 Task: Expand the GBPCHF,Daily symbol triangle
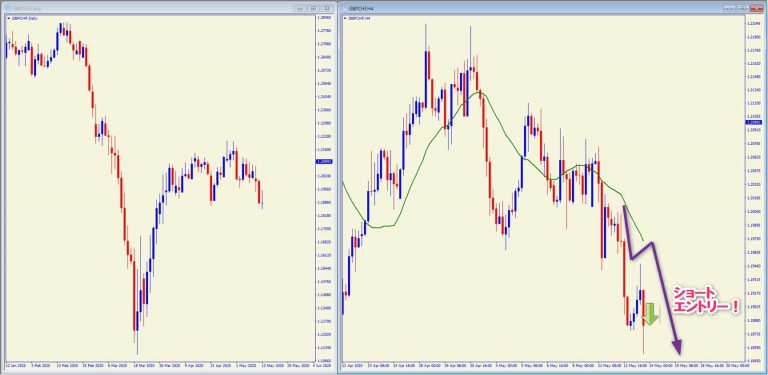[x=8, y=18]
